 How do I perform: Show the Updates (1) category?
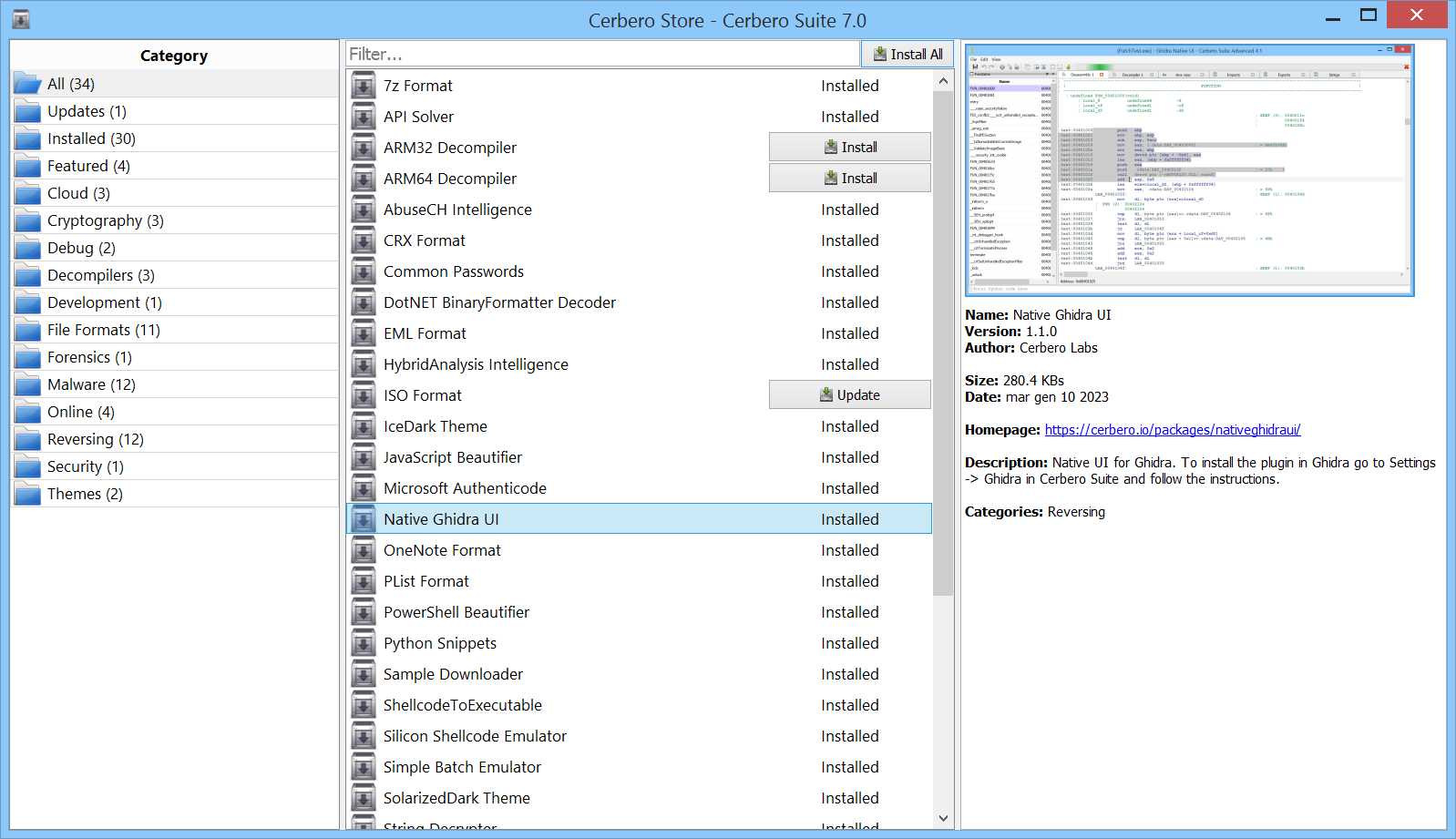click(174, 111)
